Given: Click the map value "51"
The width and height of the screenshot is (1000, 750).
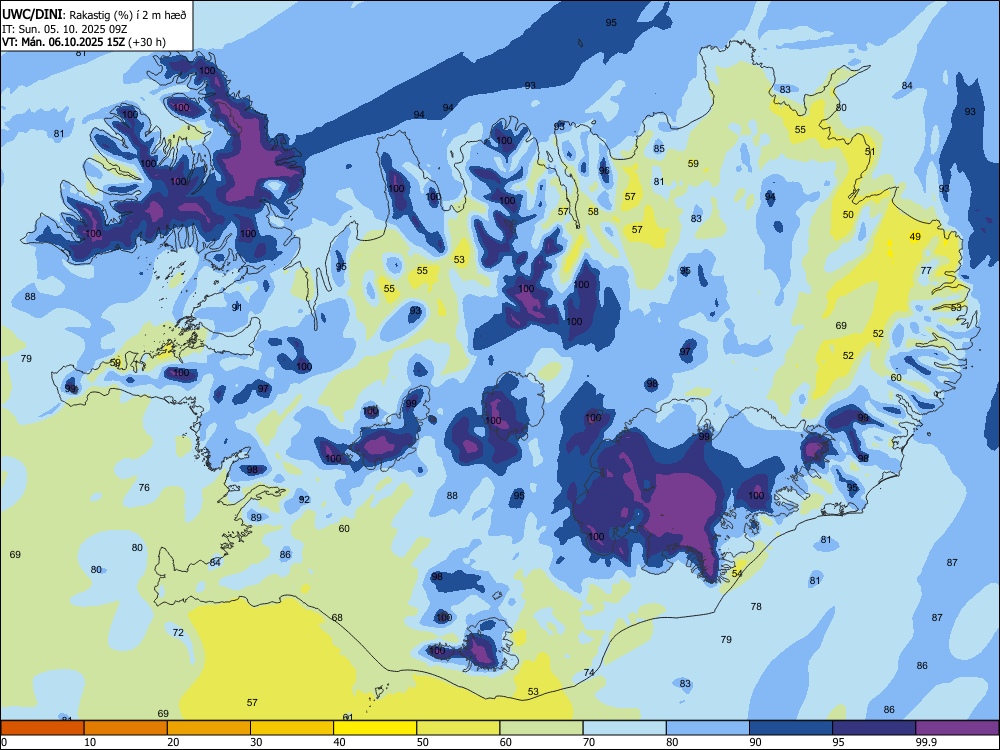Looking at the screenshot, I should point(870,152).
